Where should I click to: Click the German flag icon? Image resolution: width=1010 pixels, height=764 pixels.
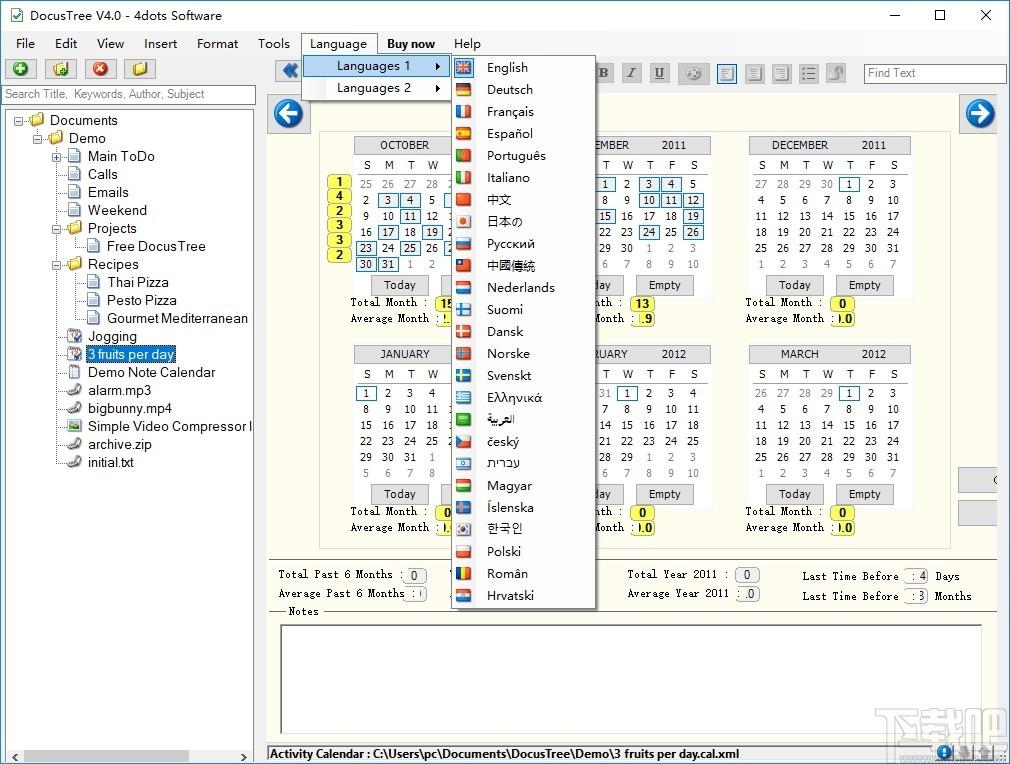click(463, 90)
